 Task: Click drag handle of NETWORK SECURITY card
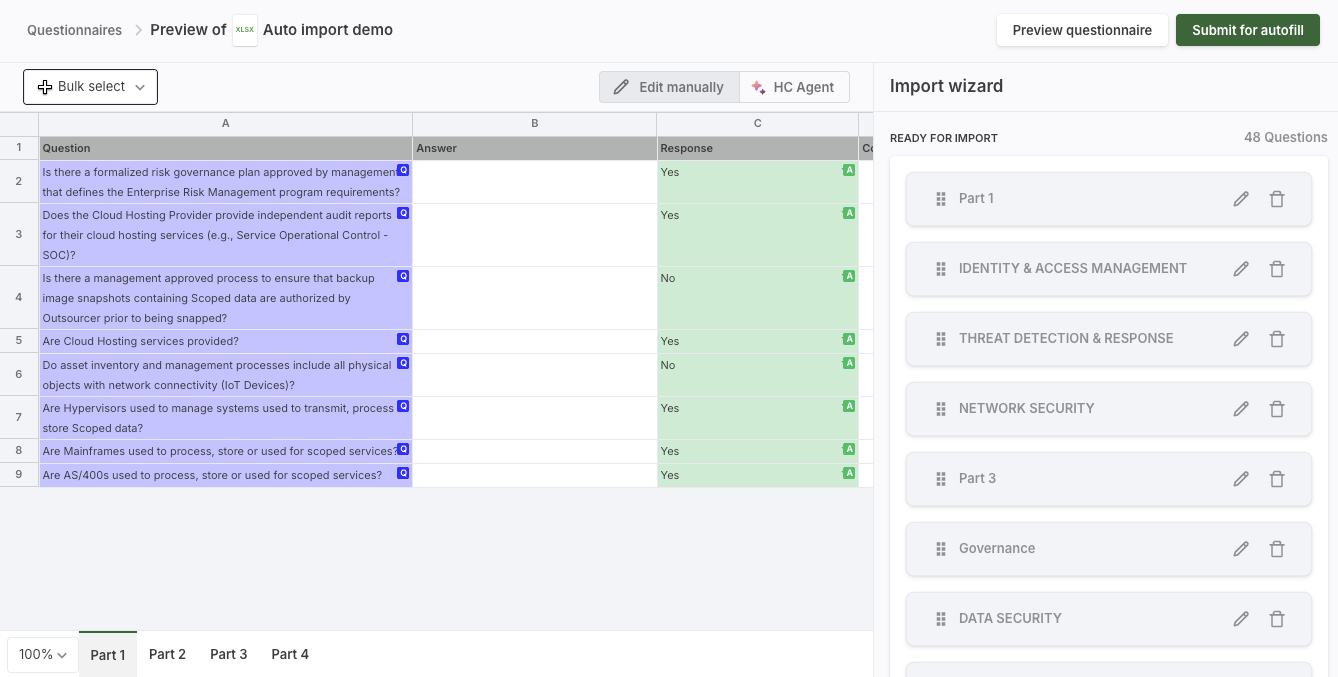point(941,409)
